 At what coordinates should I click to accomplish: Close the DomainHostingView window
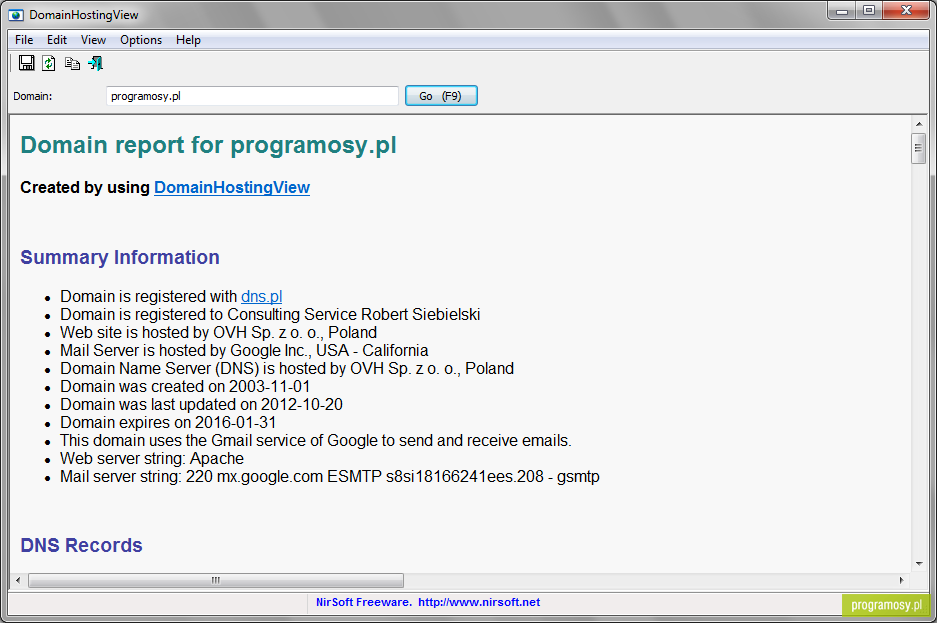tap(906, 11)
